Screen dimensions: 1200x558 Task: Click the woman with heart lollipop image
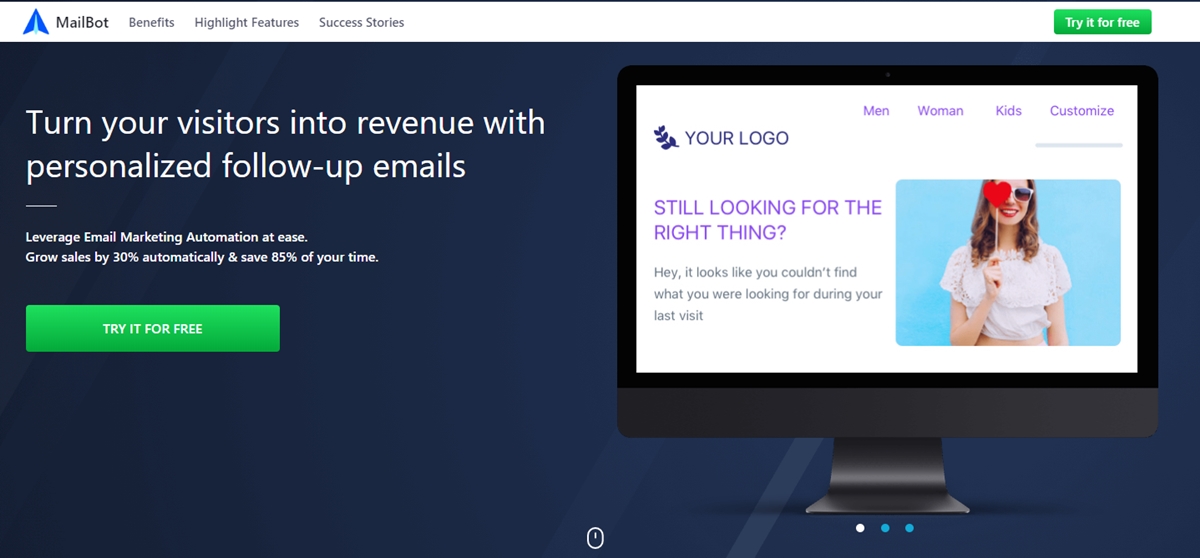1008,263
